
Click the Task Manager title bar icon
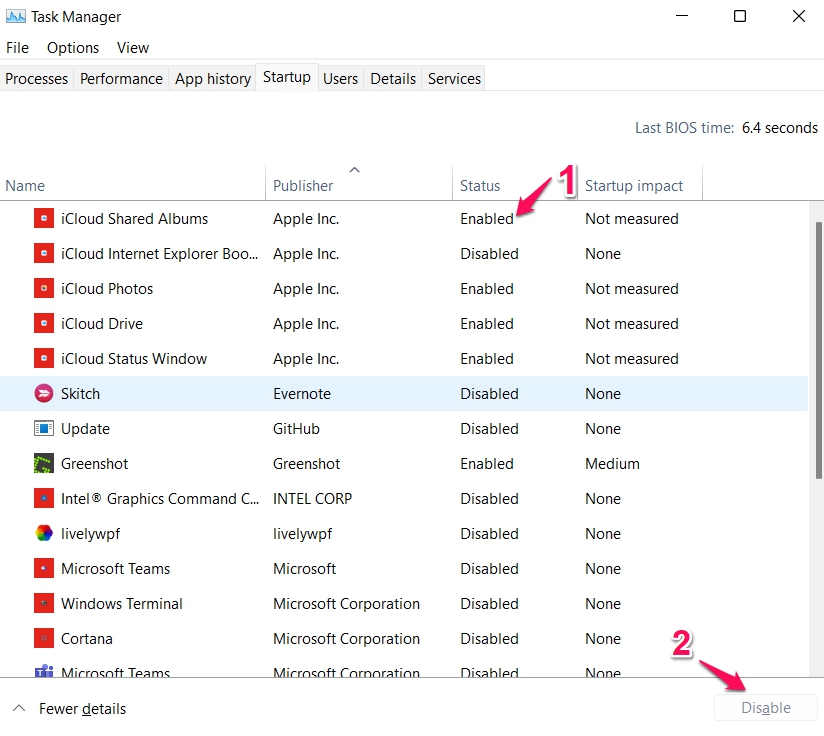(x=16, y=17)
